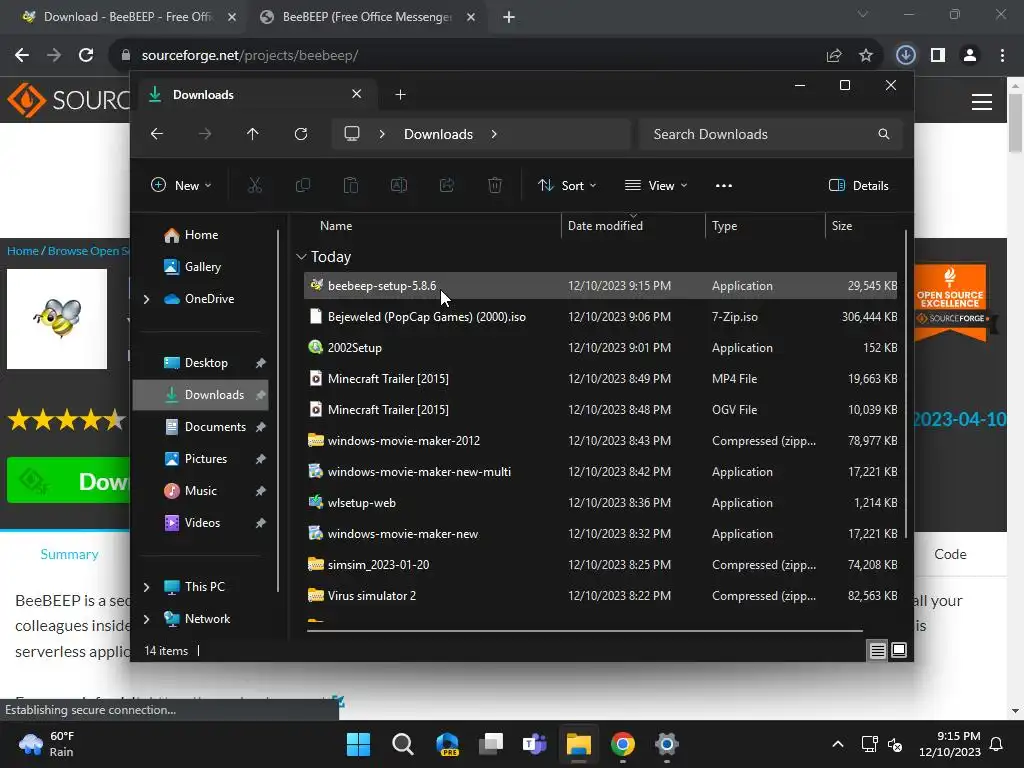The image size is (1024, 768).
Task: Add a new File Explorer tab
Action: click(x=400, y=95)
